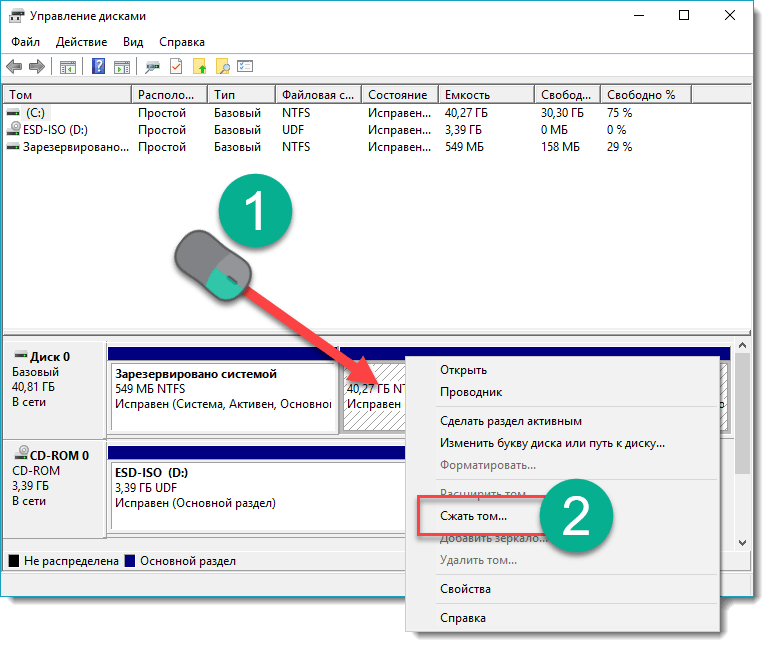Open the Файл menu
This screenshot has height=647, width=769.
coord(26,42)
